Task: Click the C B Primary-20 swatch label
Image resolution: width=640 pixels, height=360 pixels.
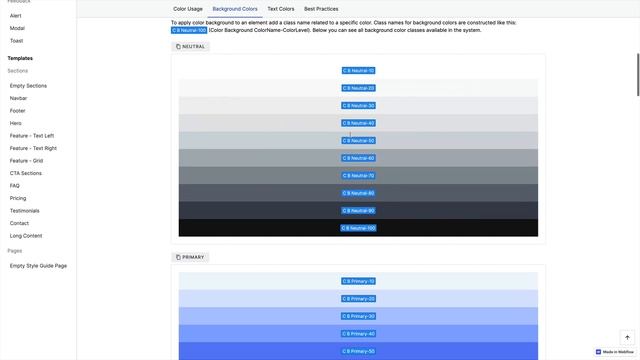Action: click(x=358, y=299)
